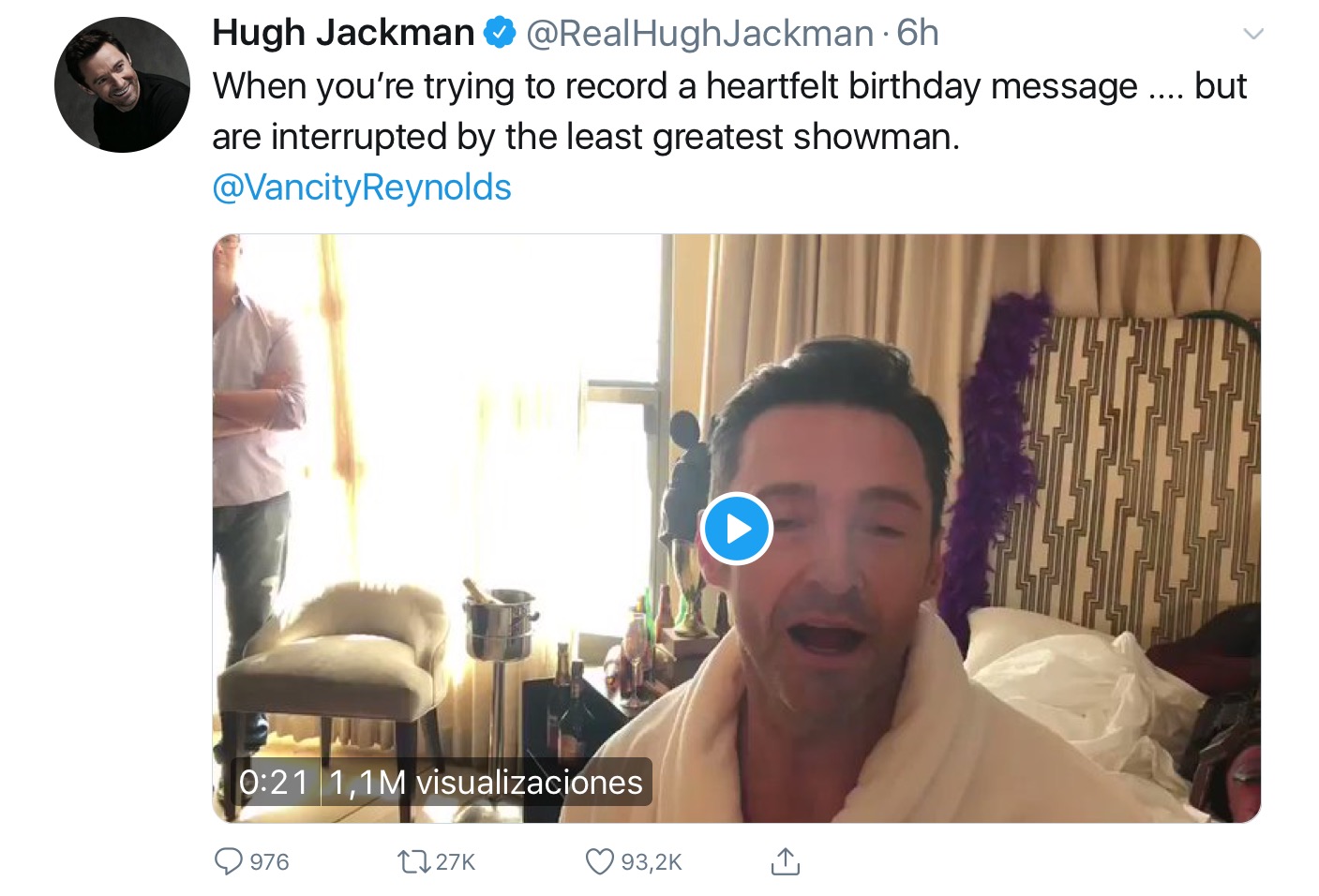Click the 1,1M visualizaciones label
The height and width of the screenshot is (896, 1319).
coord(486,782)
